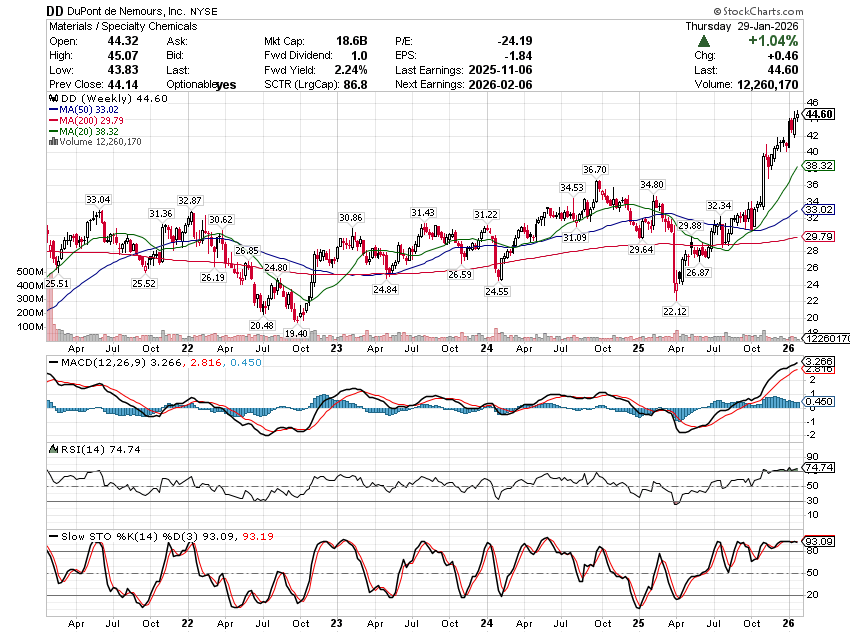The image size is (850, 633).
Task: Click the 74.74 RSI value tag
Action: point(819,467)
